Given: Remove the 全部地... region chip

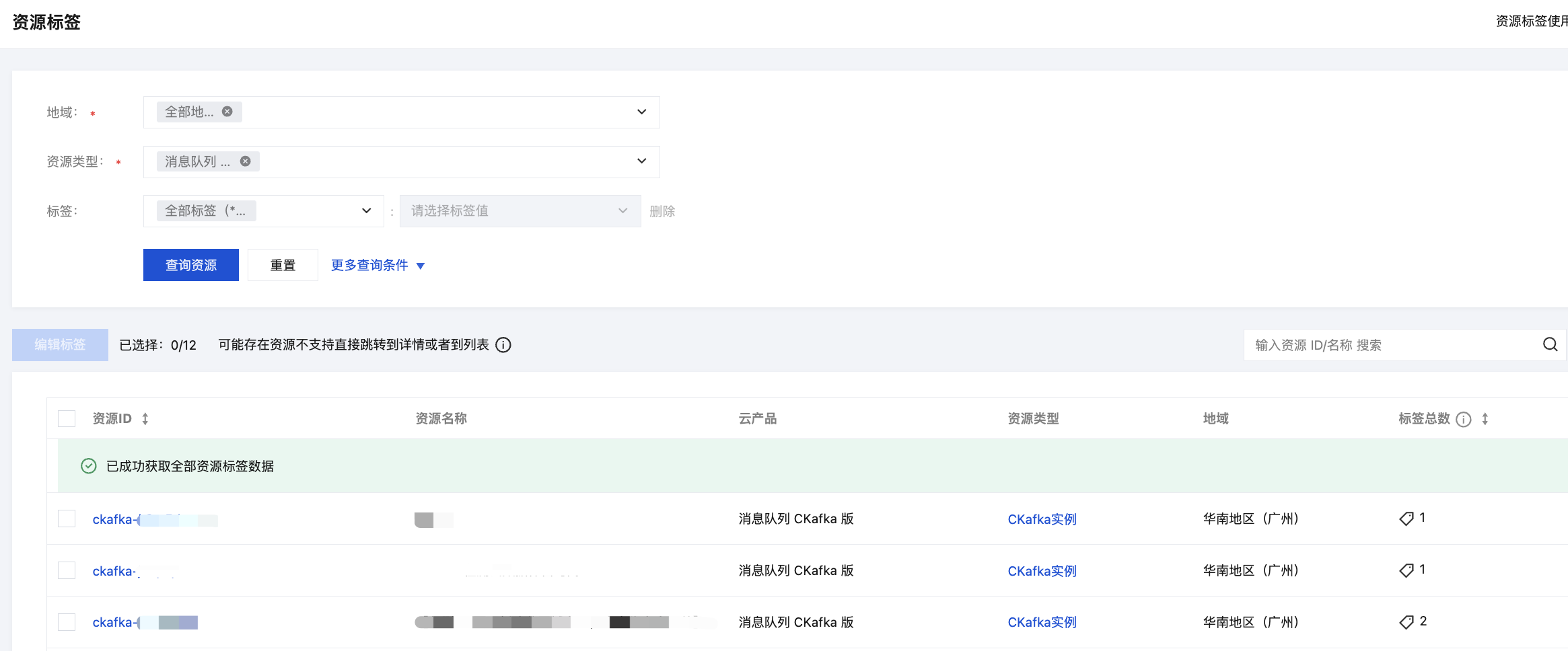Looking at the screenshot, I should tap(227, 112).
